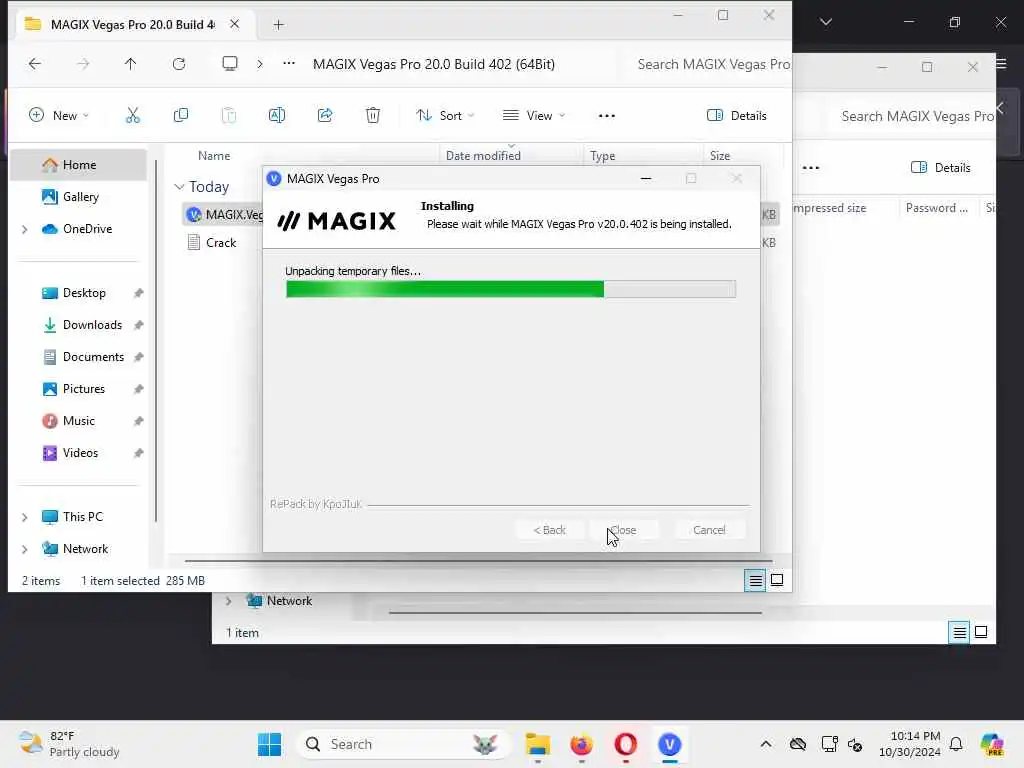Minimize the MAGIX Vegas Pro installer dialog
The width and height of the screenshot is (1024, 768).
pyautogui.click(x=646, y=178)
